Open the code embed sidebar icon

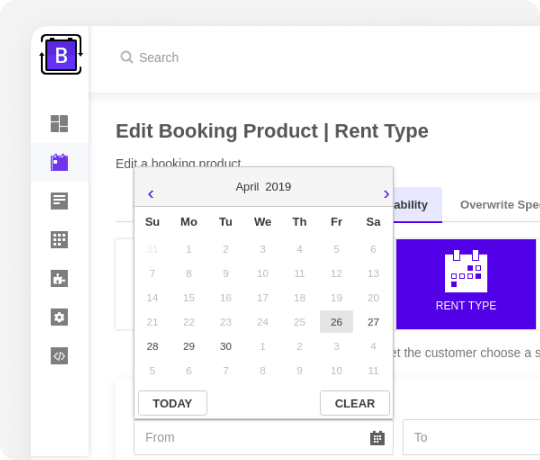point(59,356)
